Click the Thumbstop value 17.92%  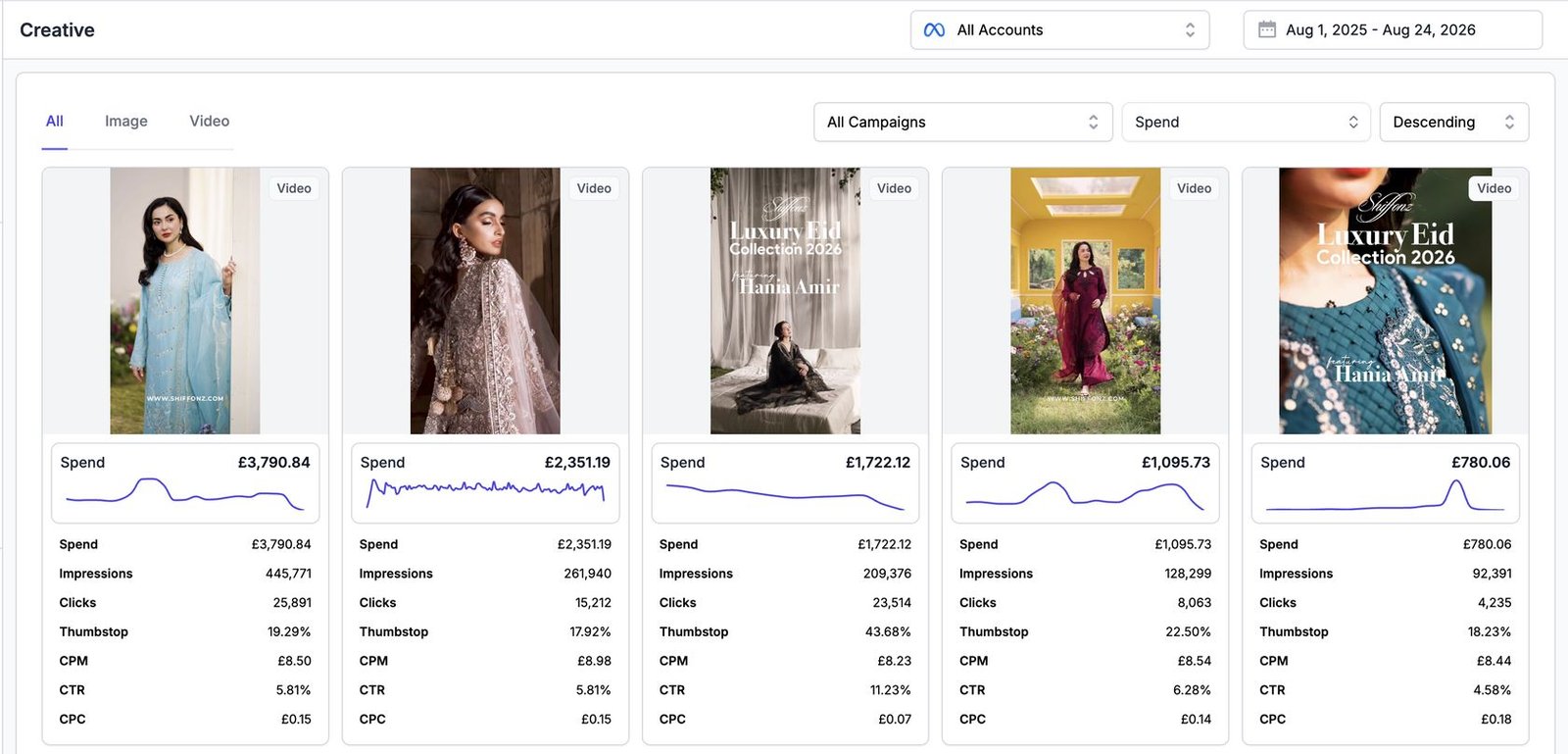(590, 632)
